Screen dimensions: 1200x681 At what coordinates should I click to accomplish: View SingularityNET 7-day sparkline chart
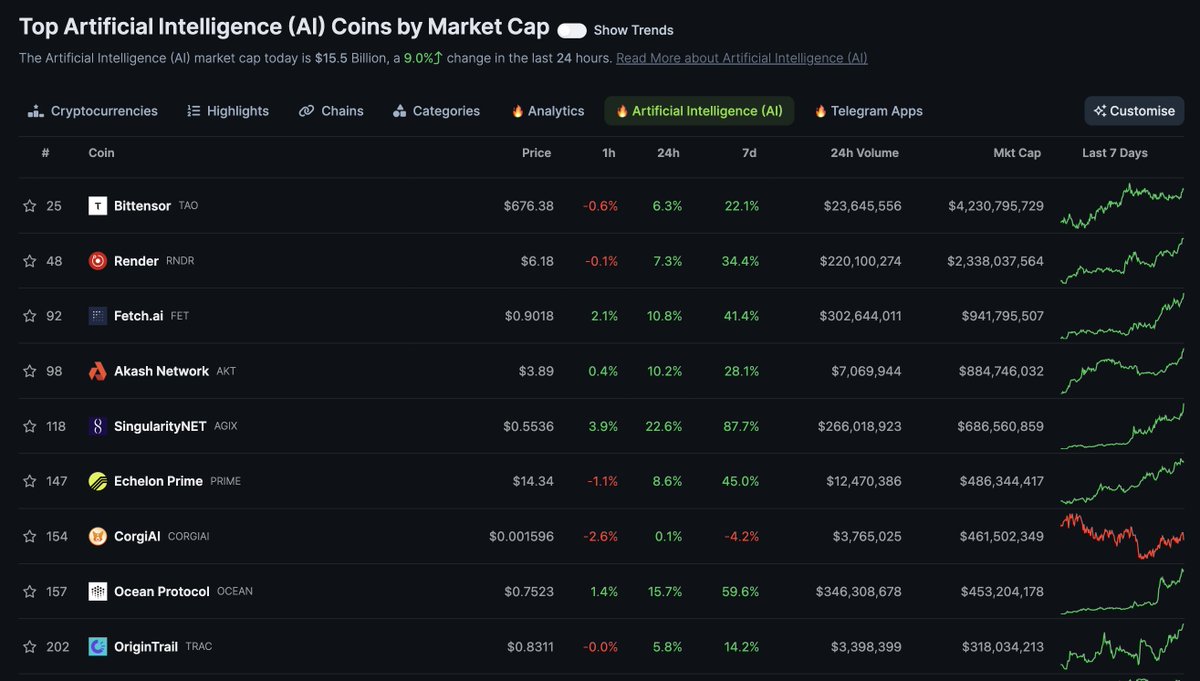[1122, 426]
